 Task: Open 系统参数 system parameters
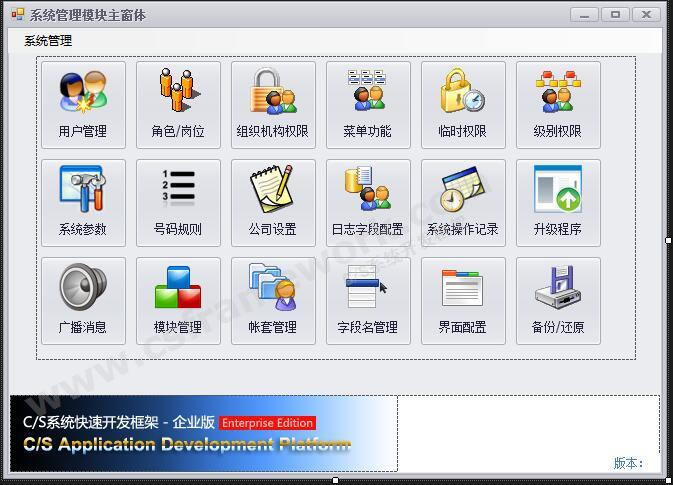pos(83,202)
